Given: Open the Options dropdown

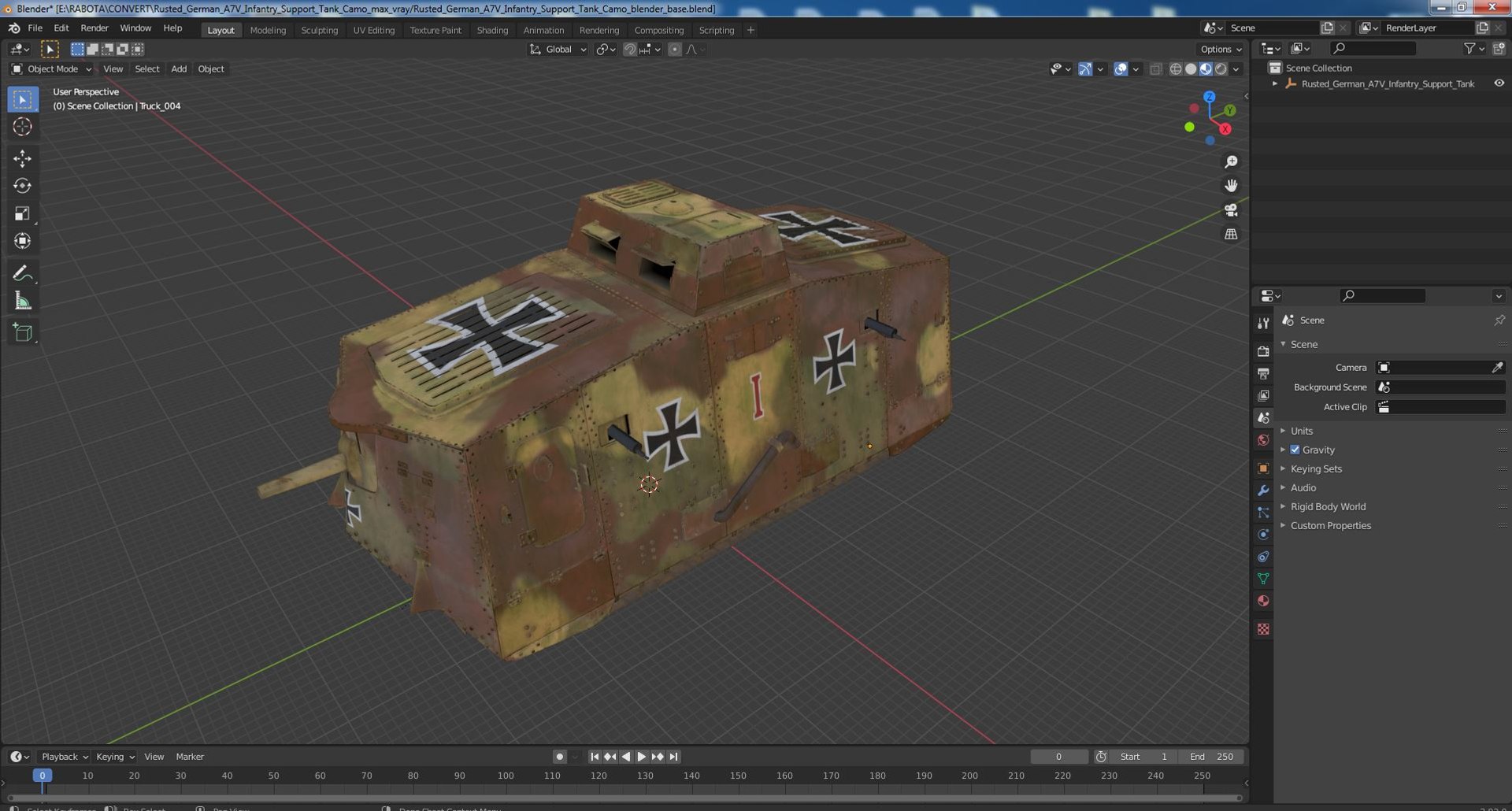Looking at the screenshot, I should (x=1221, y=50).
